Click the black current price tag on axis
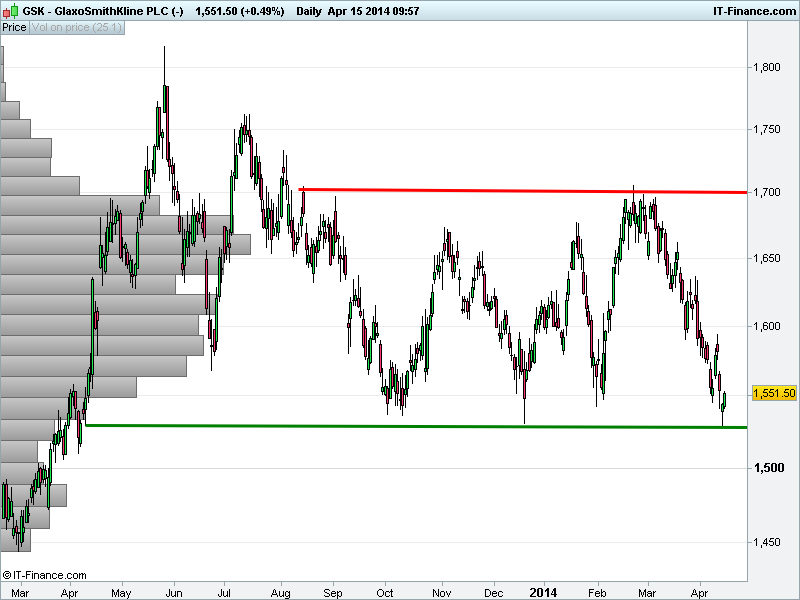The height and width of the screenshot is (600, 800). tap(775, 393)
